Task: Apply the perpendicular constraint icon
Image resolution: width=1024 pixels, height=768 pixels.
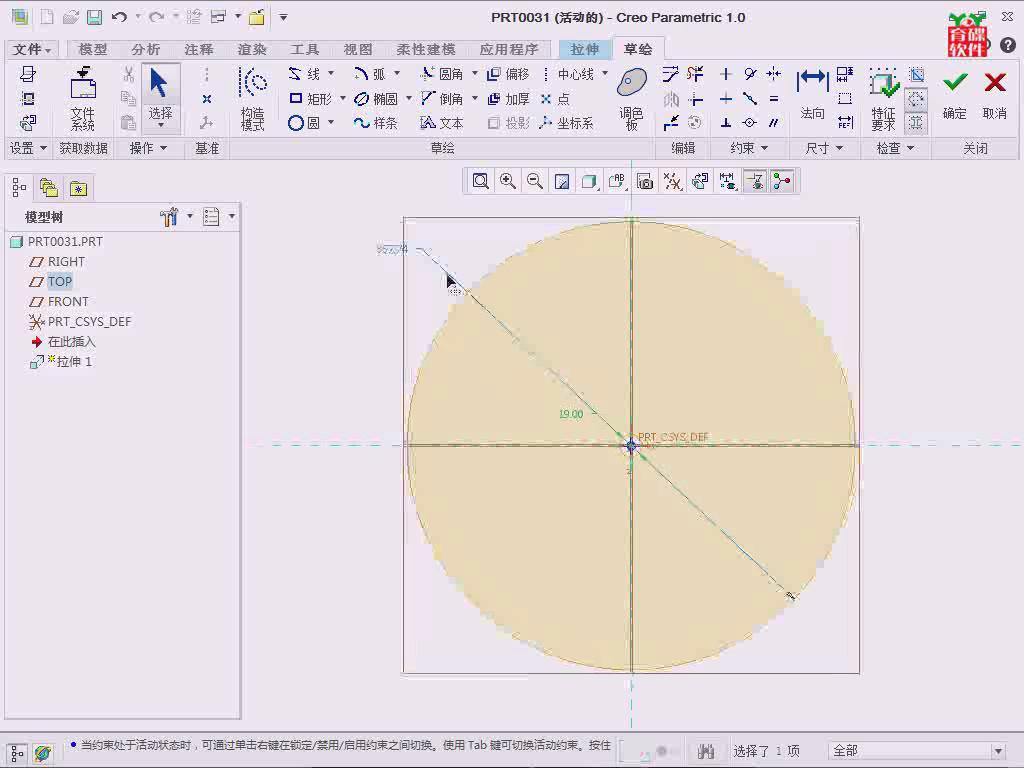Action: [726, 123]
